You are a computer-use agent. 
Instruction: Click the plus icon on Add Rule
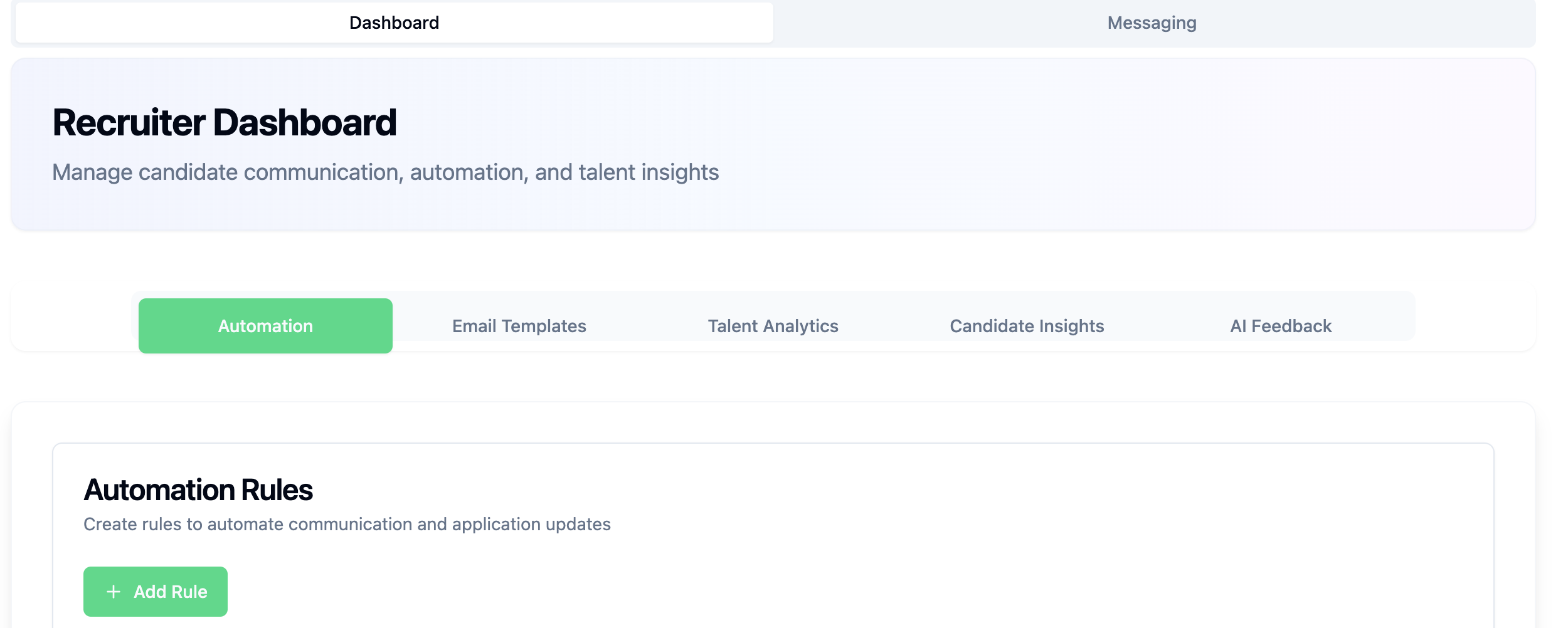(114, 592)
